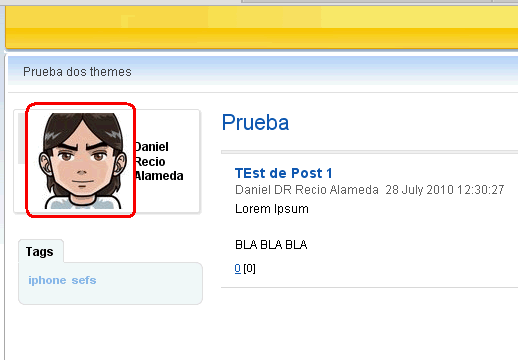Click the grey strip left of the avatar
Image resolution: width=518 pixels, height=360 pixels.
[21, 138]
